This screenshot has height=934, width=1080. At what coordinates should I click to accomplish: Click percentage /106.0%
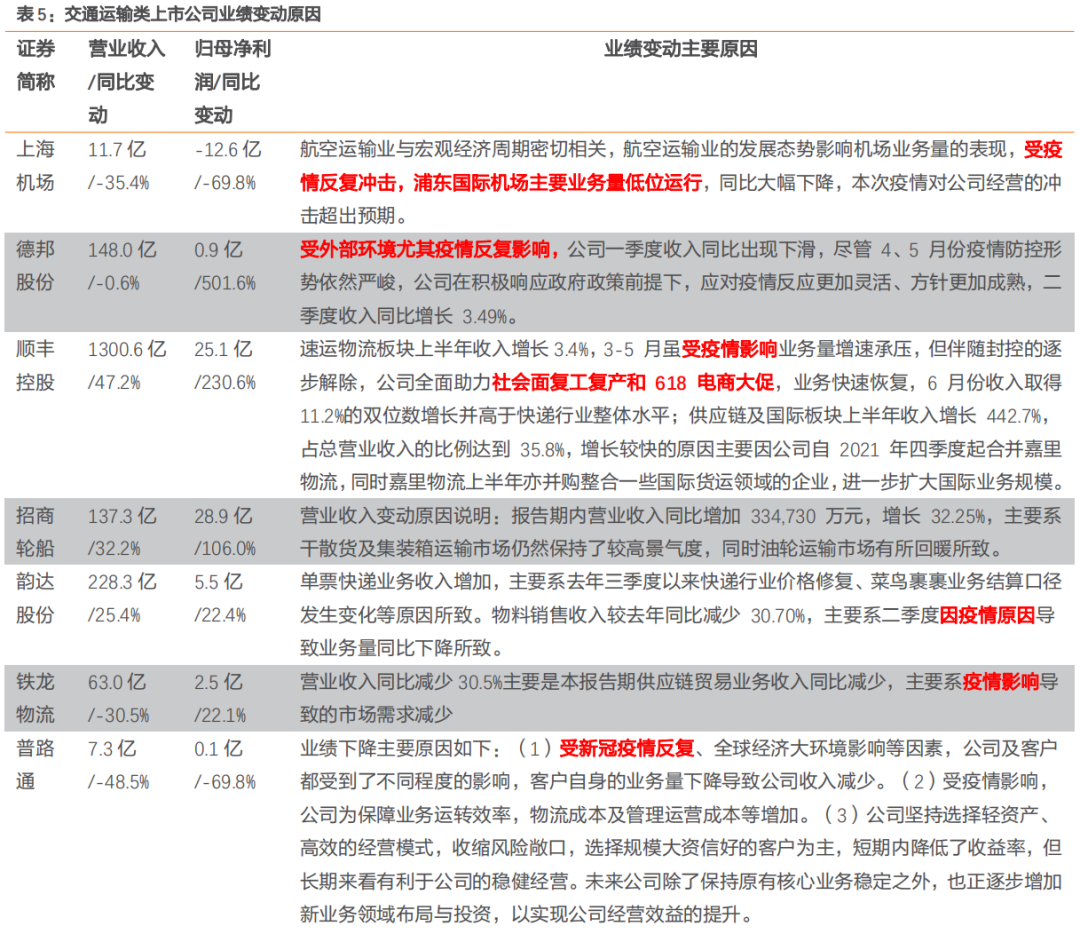[x=225, y=549]
